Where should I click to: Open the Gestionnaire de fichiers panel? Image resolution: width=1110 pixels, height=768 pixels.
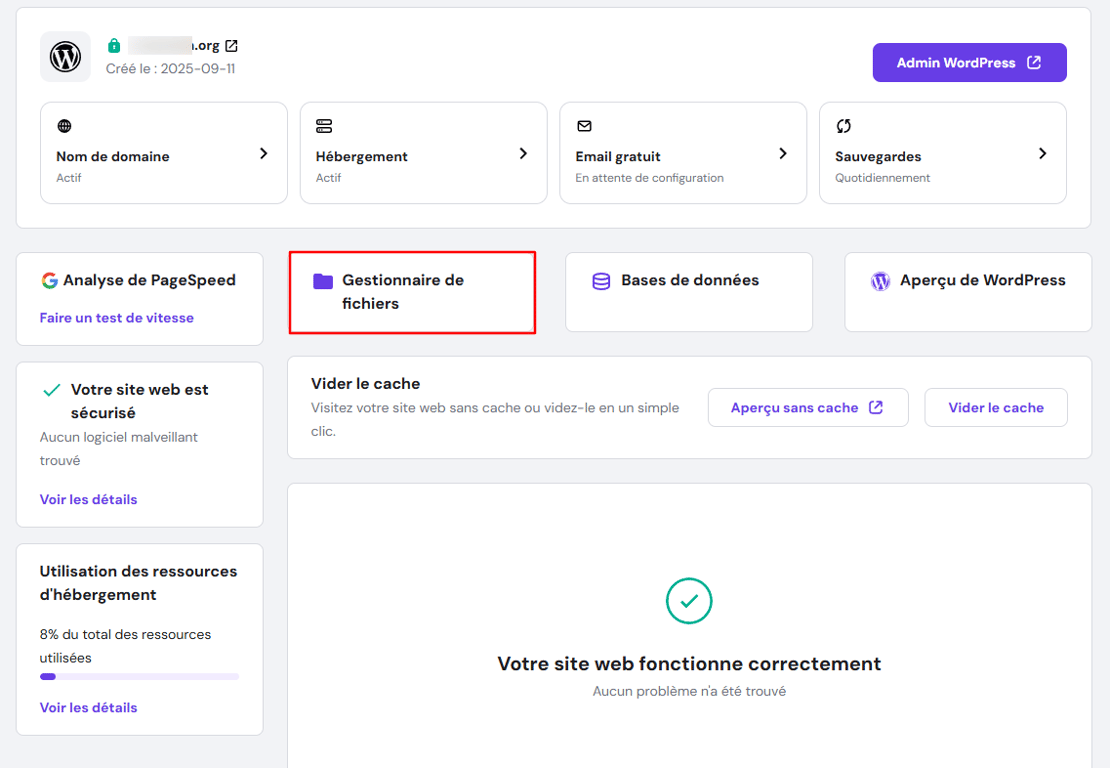click(412, 291)
